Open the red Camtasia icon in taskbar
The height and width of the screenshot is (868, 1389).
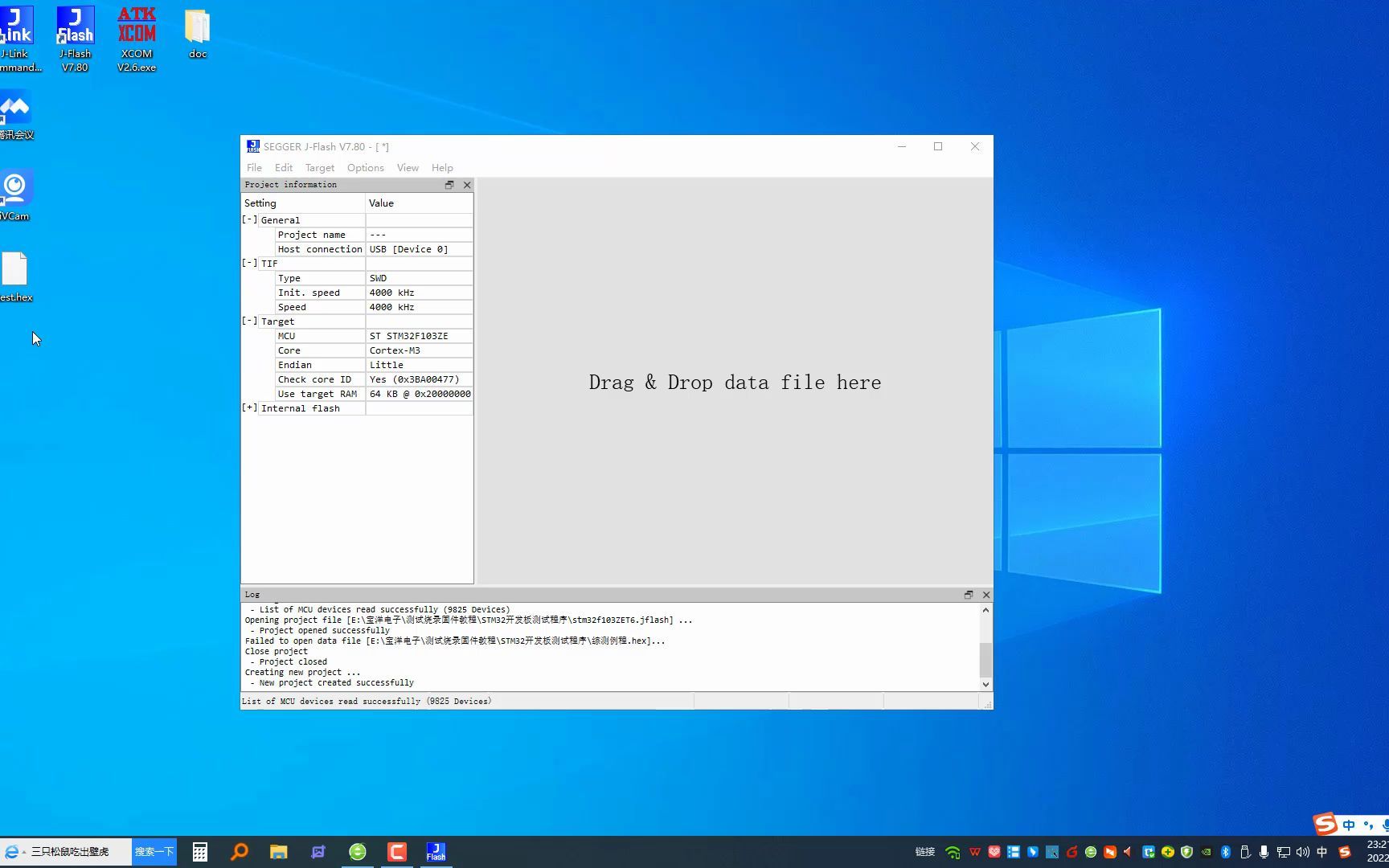[397, 852]
